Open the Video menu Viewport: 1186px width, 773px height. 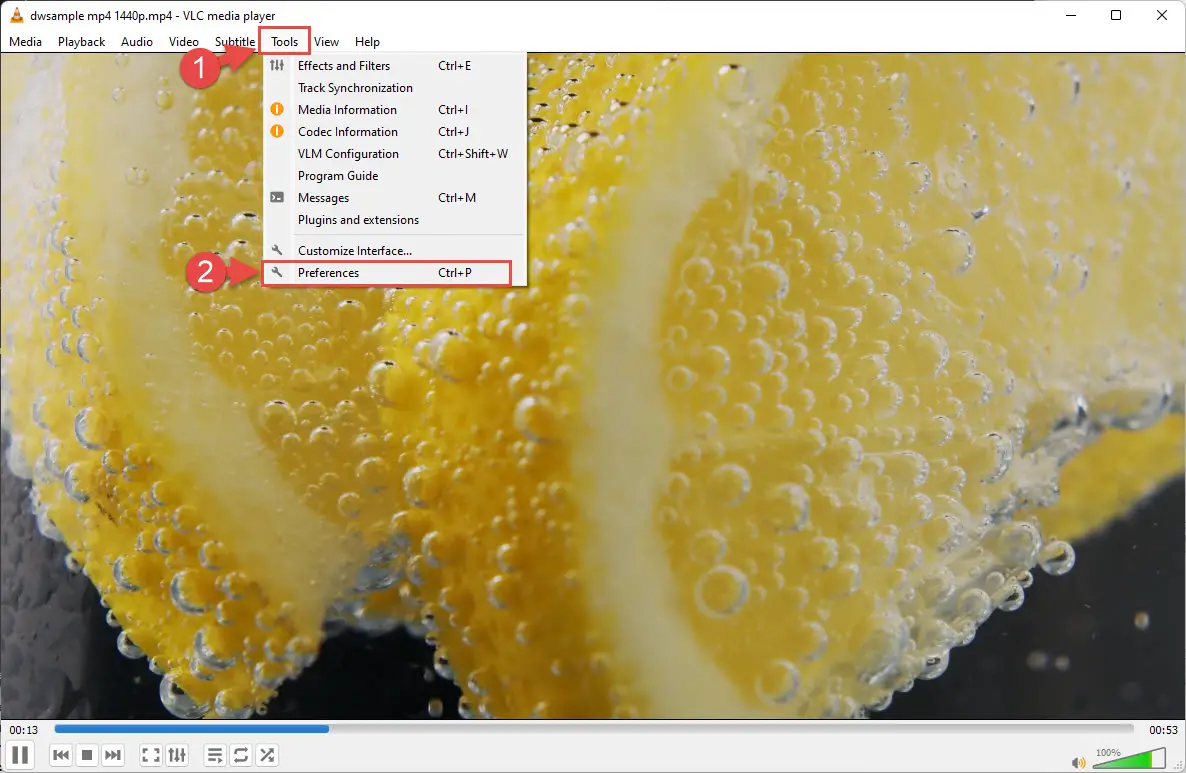(184, 42)
